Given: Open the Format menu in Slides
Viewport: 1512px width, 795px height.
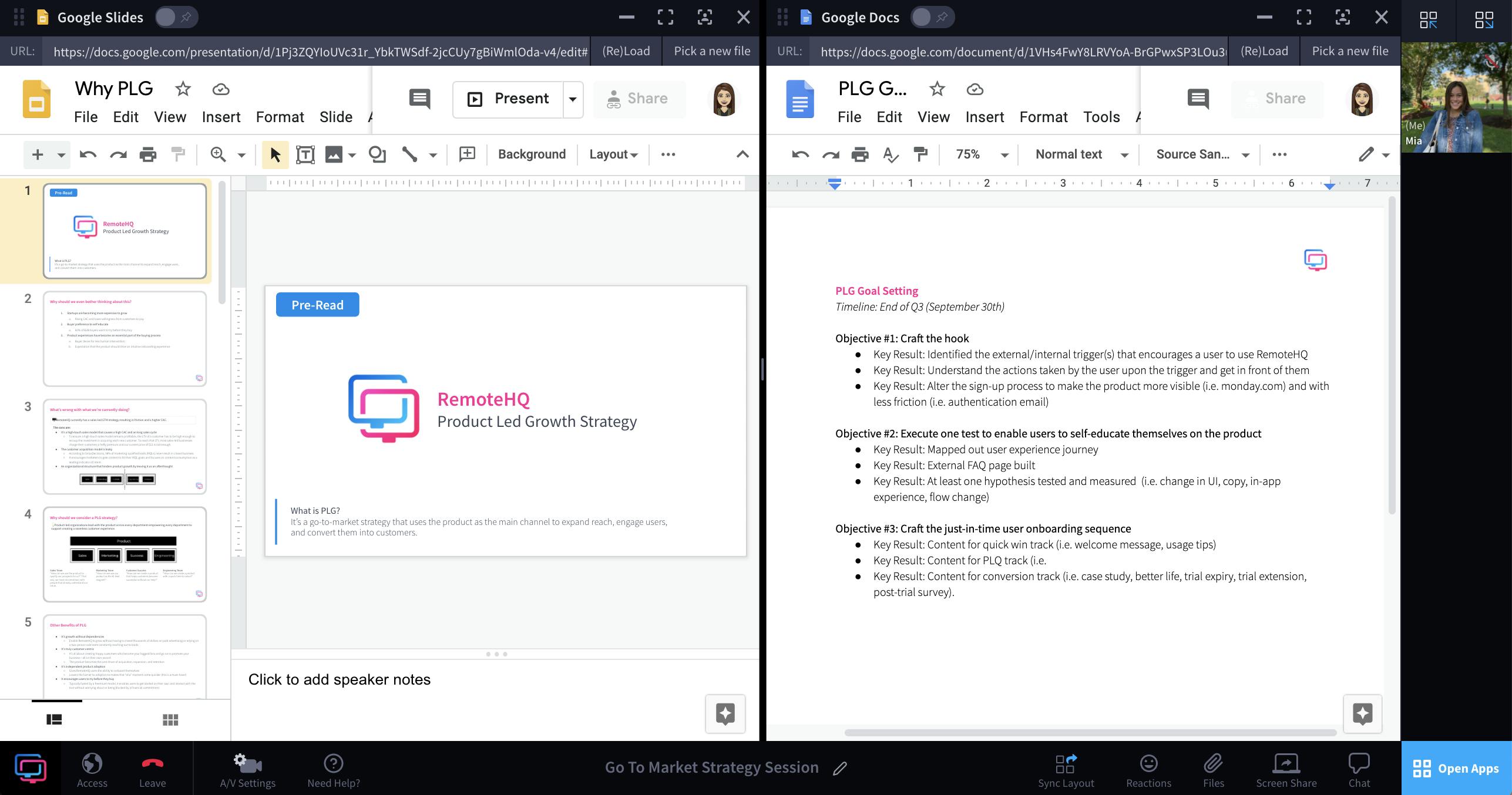Looking at the screenshot, I should tap(280, 117).
